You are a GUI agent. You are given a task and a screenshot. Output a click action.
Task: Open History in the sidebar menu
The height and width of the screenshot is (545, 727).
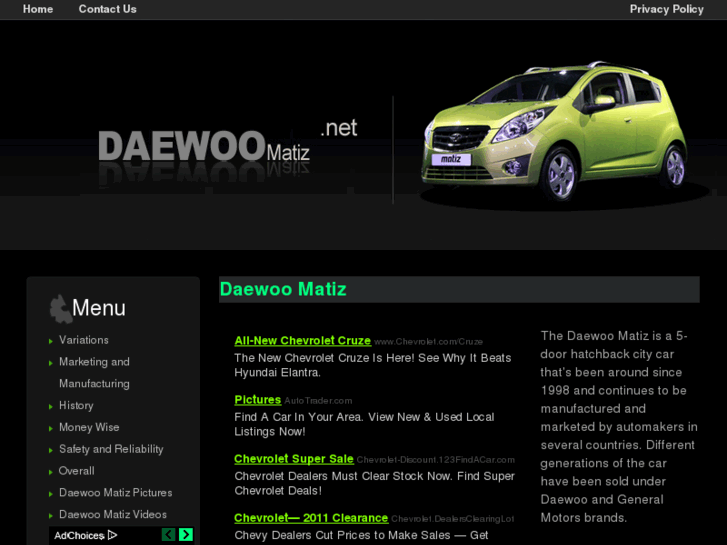[x=76, y=405]
